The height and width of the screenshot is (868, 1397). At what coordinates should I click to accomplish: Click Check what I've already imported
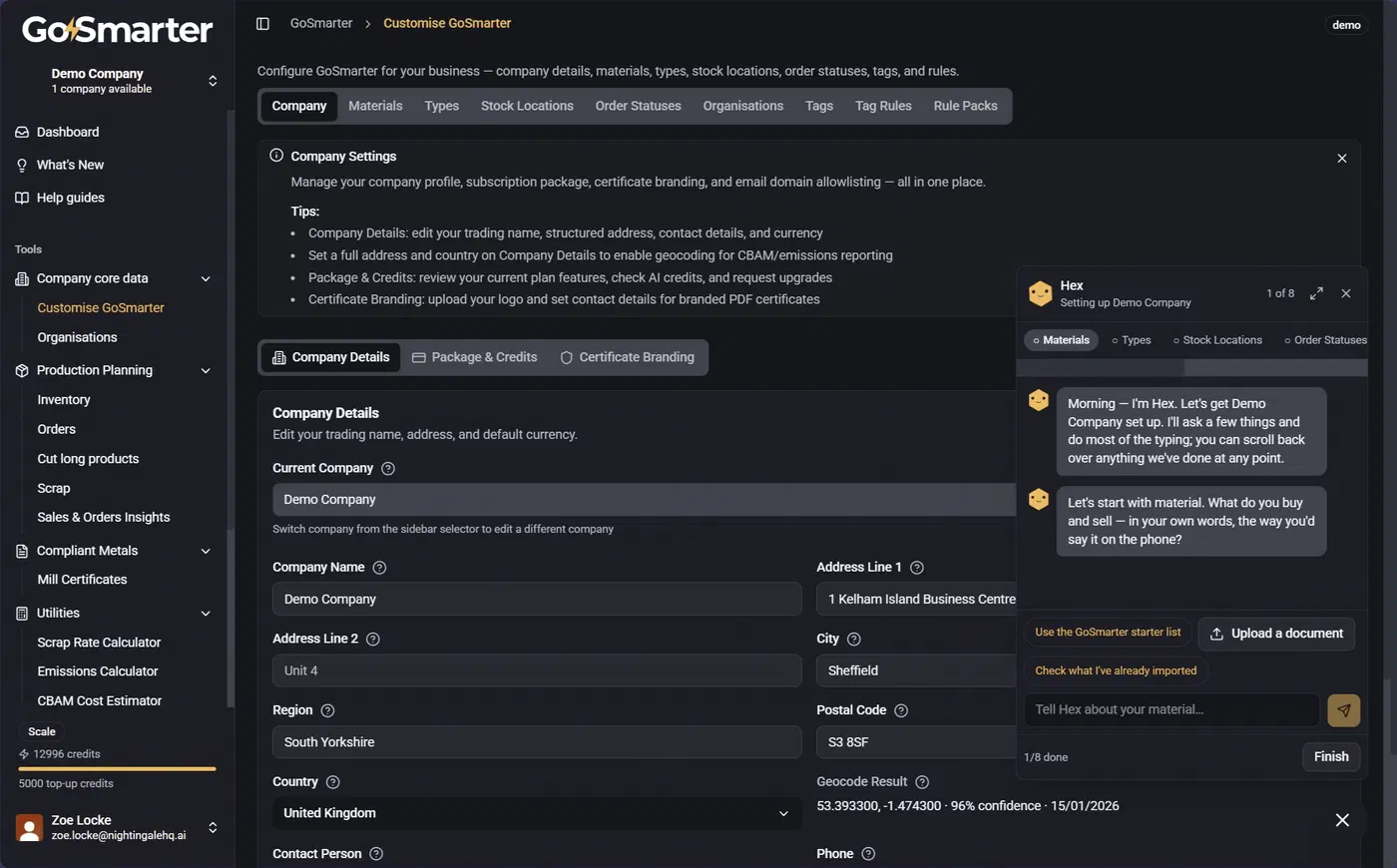click(x=1116, y=670)
